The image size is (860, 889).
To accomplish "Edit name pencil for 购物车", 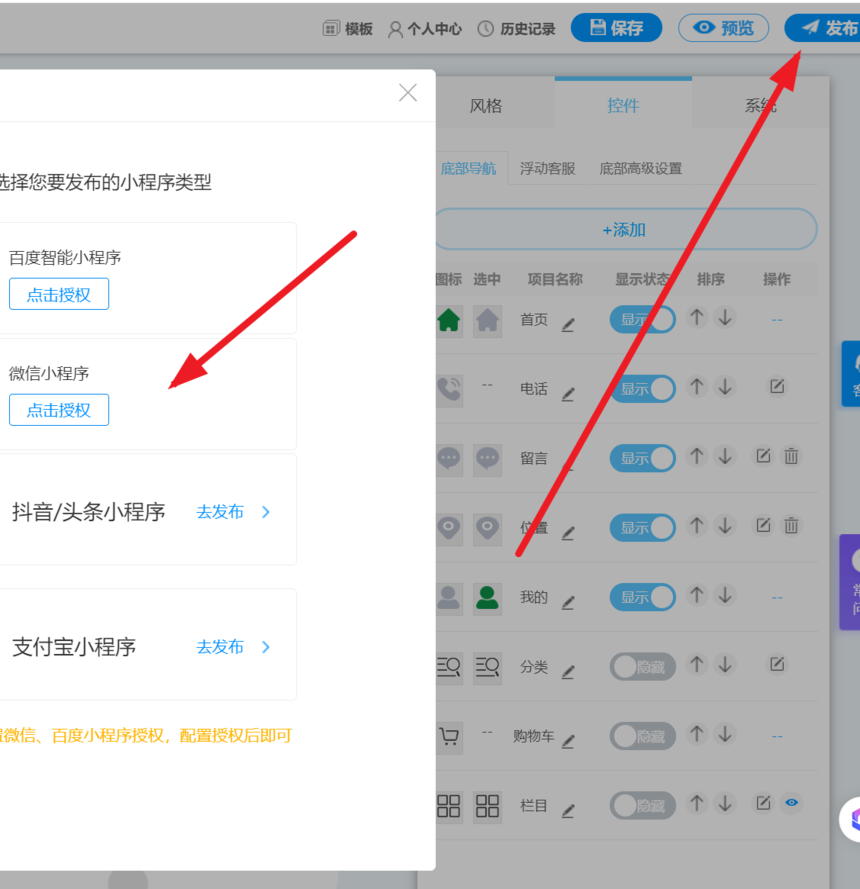I will [x=568, y=742].
